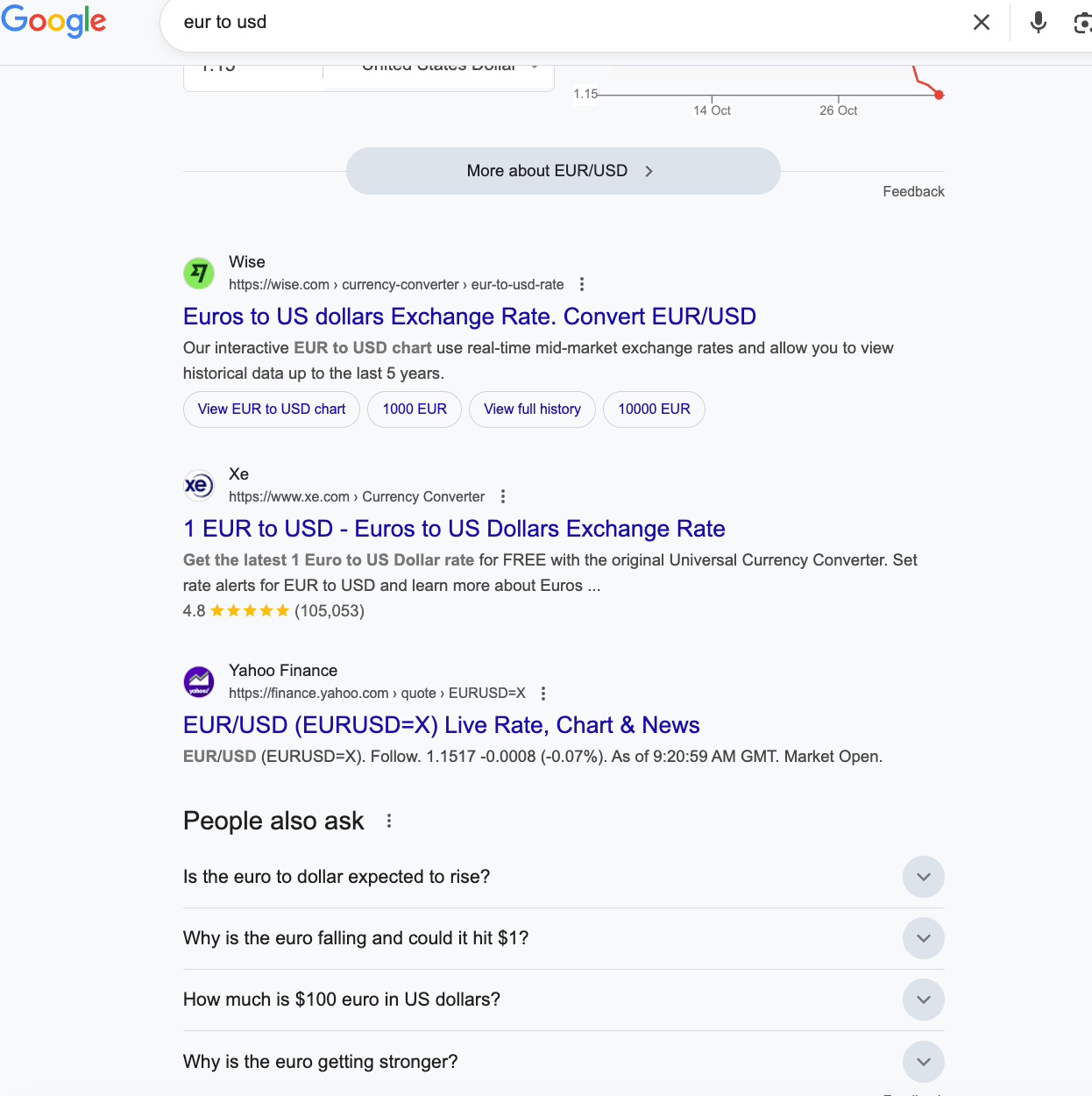Image resolution: width=1092 pixels, height=1096 pixels.
Task: Click the Wise site name text
Action: point(247,262)
